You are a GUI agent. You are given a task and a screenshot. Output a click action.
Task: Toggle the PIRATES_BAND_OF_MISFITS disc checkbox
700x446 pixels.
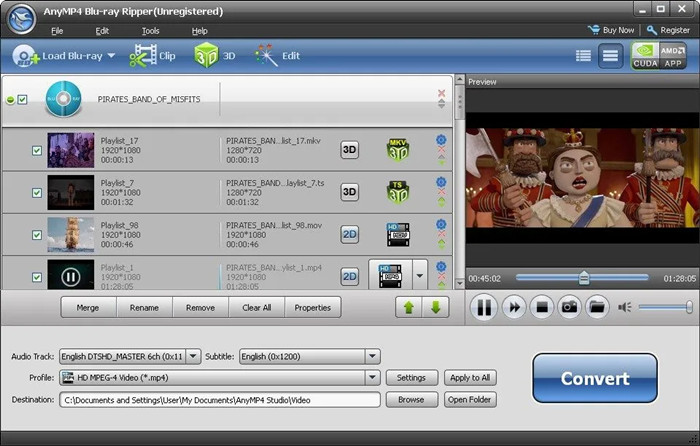22,100
